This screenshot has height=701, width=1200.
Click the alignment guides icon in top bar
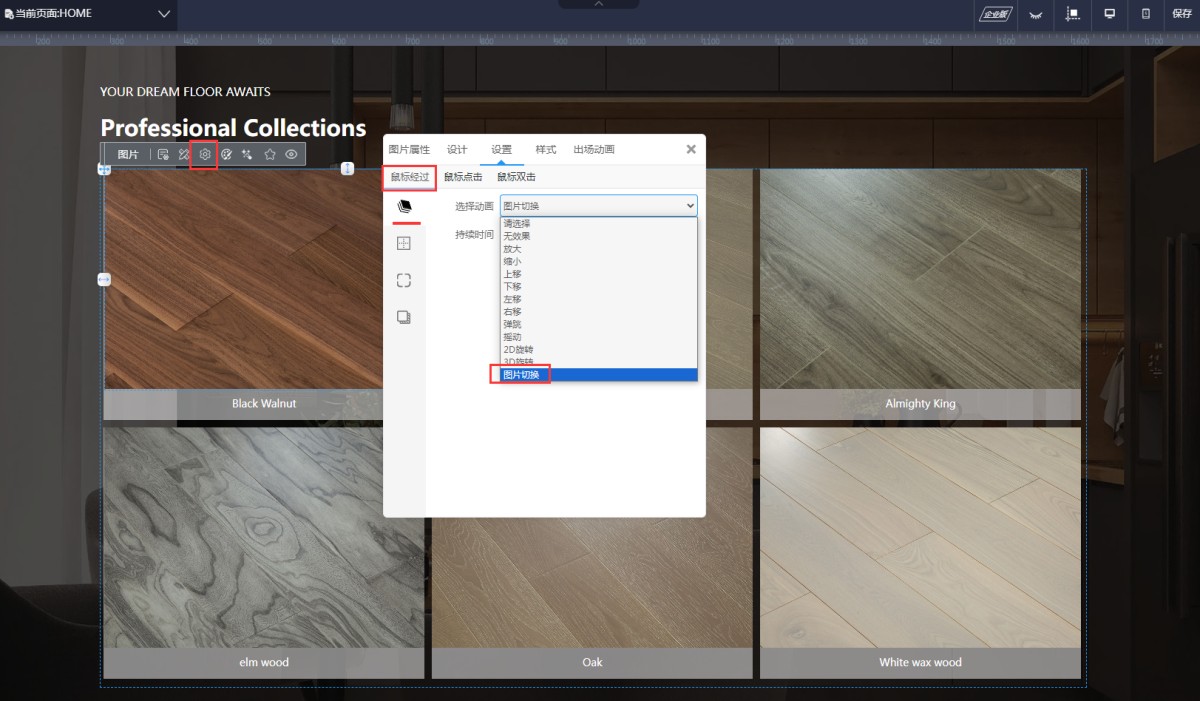tap(1073, 14)
